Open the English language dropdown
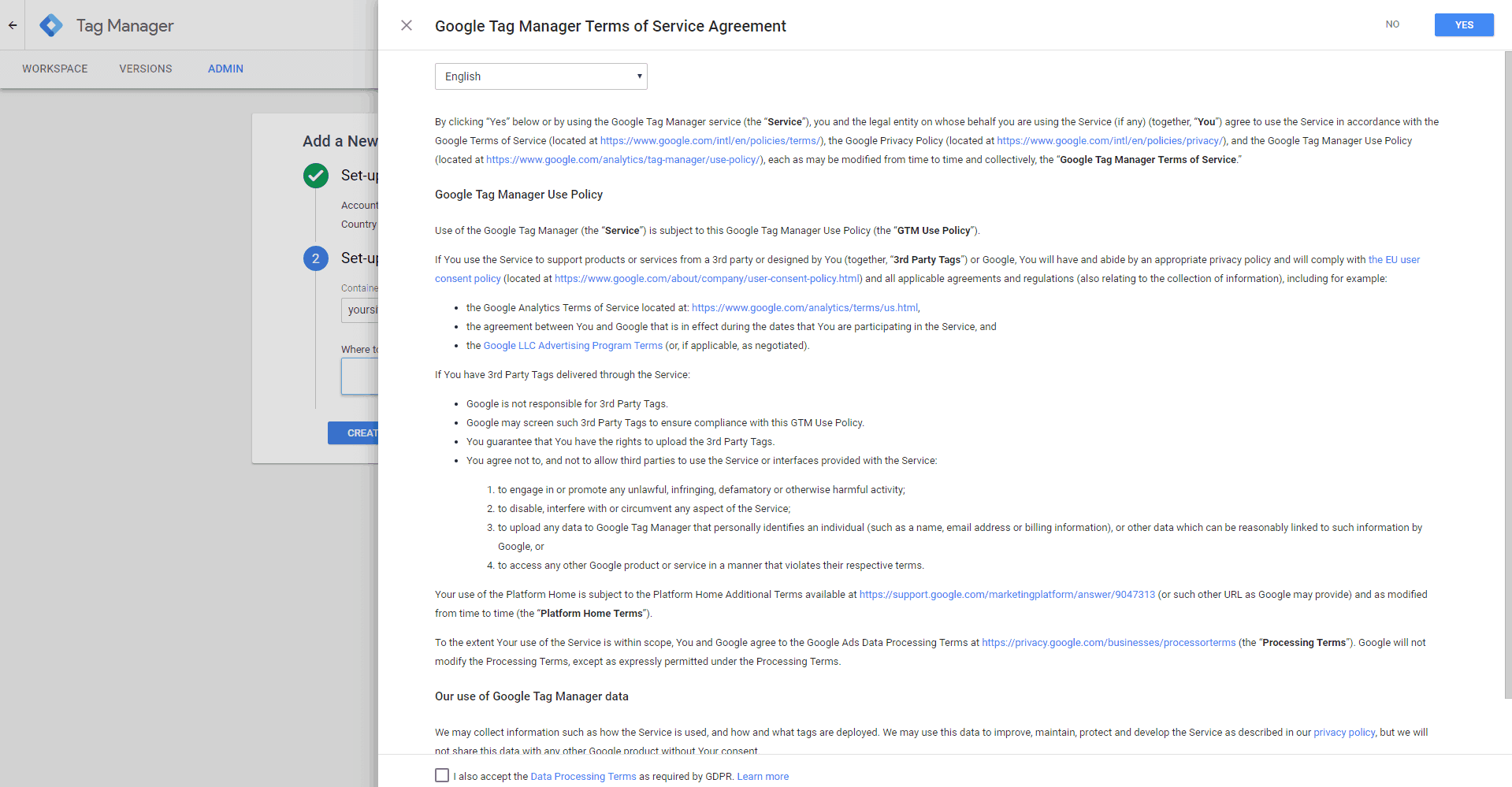Viewport: 1512px width, 787px height. click(541, 76)
